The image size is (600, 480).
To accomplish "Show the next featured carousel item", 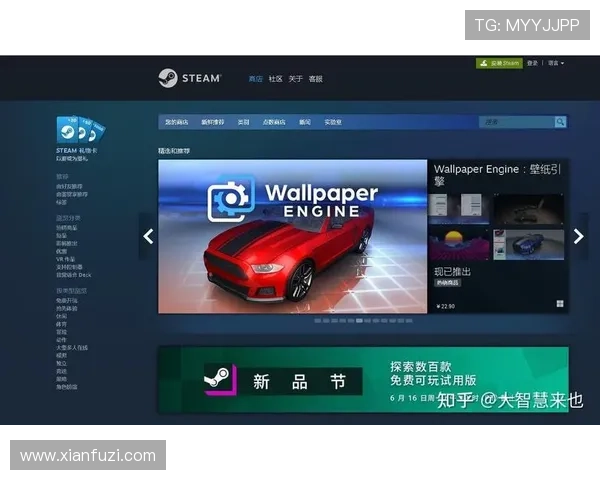I will pos(578,236).
